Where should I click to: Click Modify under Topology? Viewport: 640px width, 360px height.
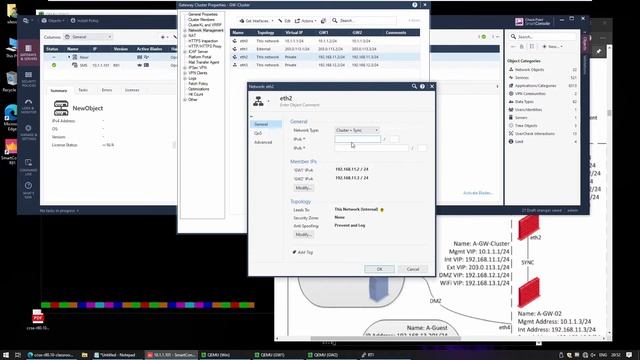point(303,235)
